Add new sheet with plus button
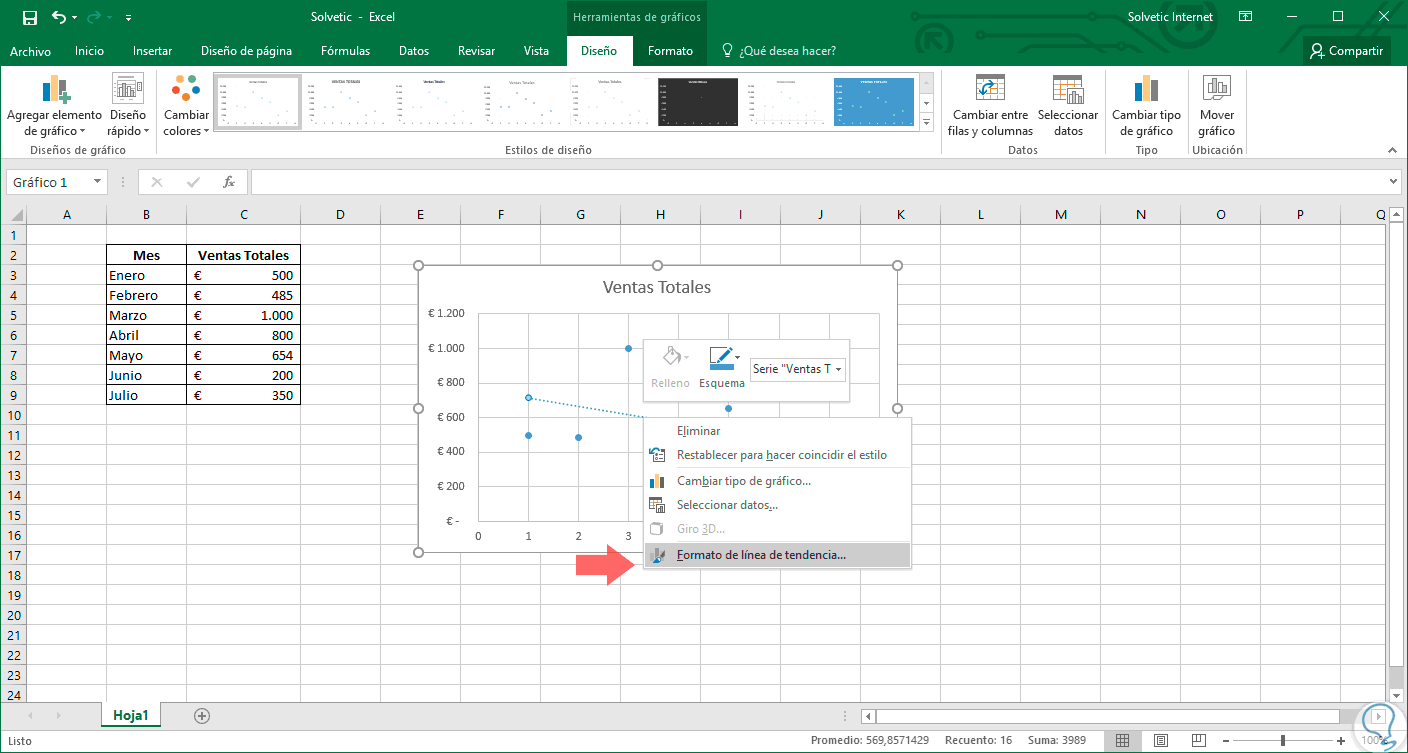This screenshot has height=753, width=1408. (x=202, y=715)
